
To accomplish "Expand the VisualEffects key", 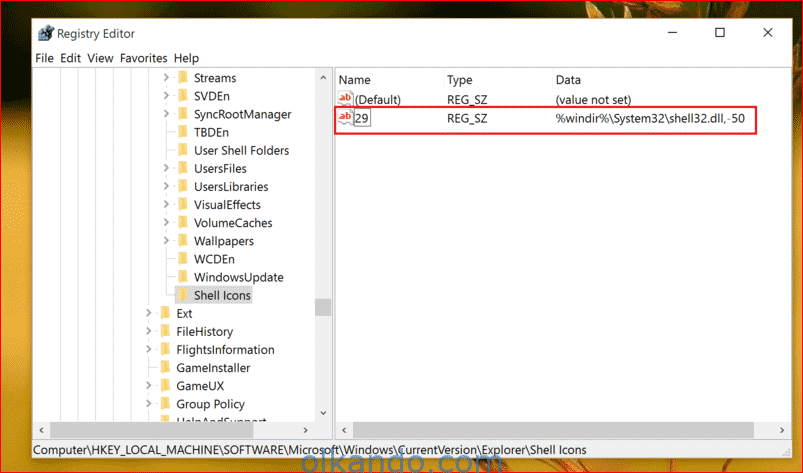I will (x=166, y=204).
